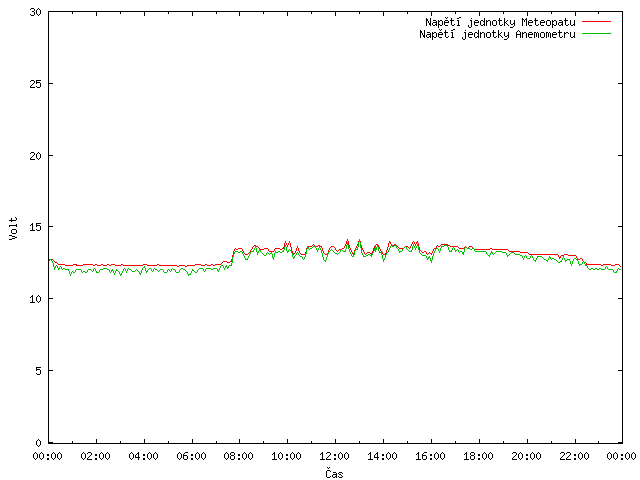
Task: Click the x-axis time label '12:00'
Action: click(x=334, y=456)
